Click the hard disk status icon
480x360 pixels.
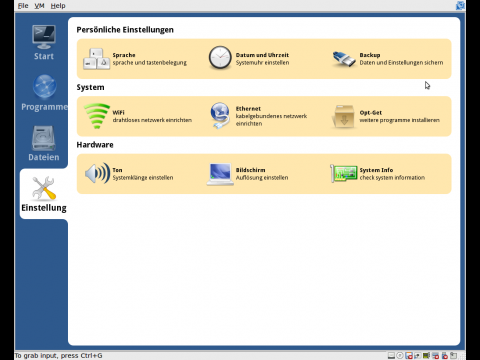point(391,355)
